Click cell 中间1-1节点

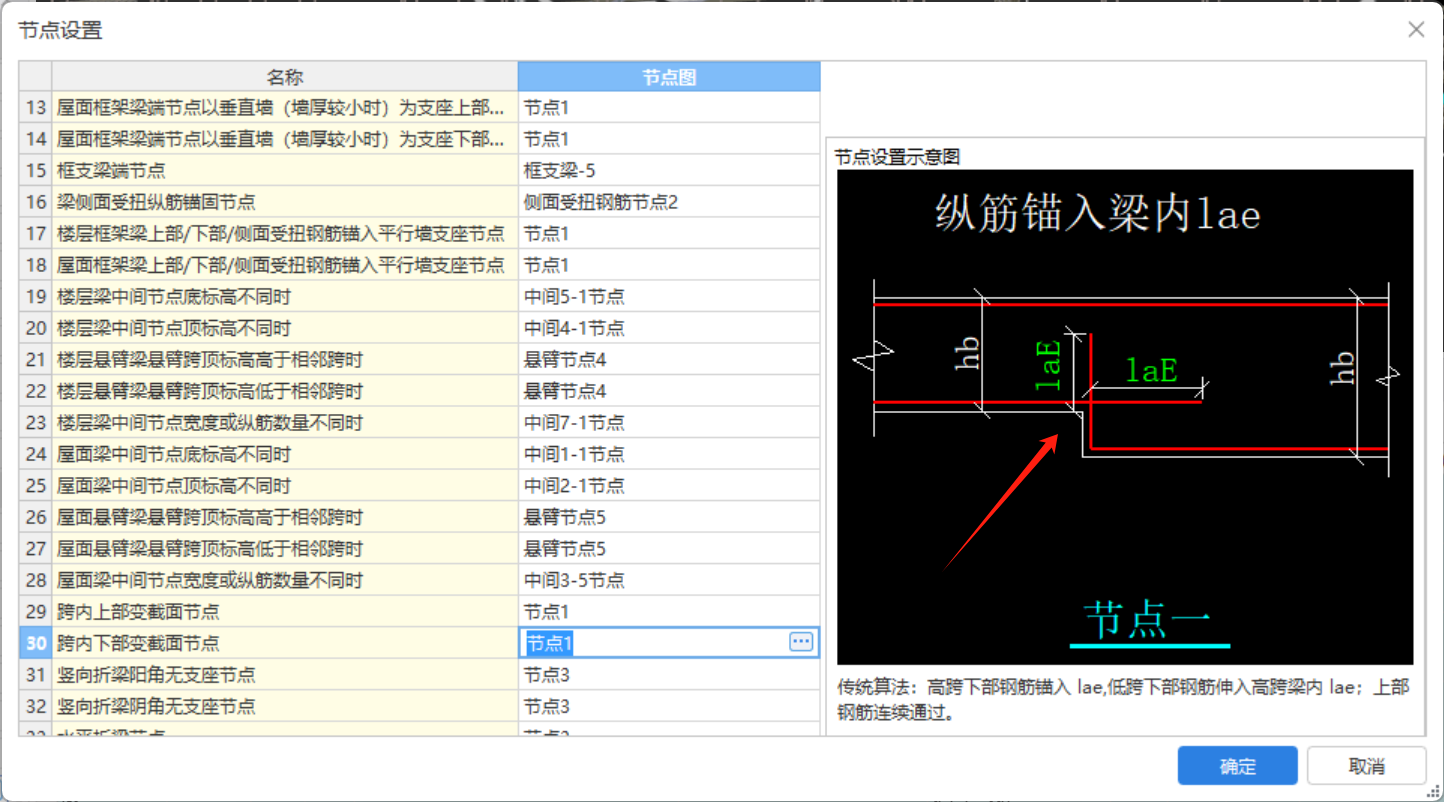pyautogui.click(x=669, y=454)
